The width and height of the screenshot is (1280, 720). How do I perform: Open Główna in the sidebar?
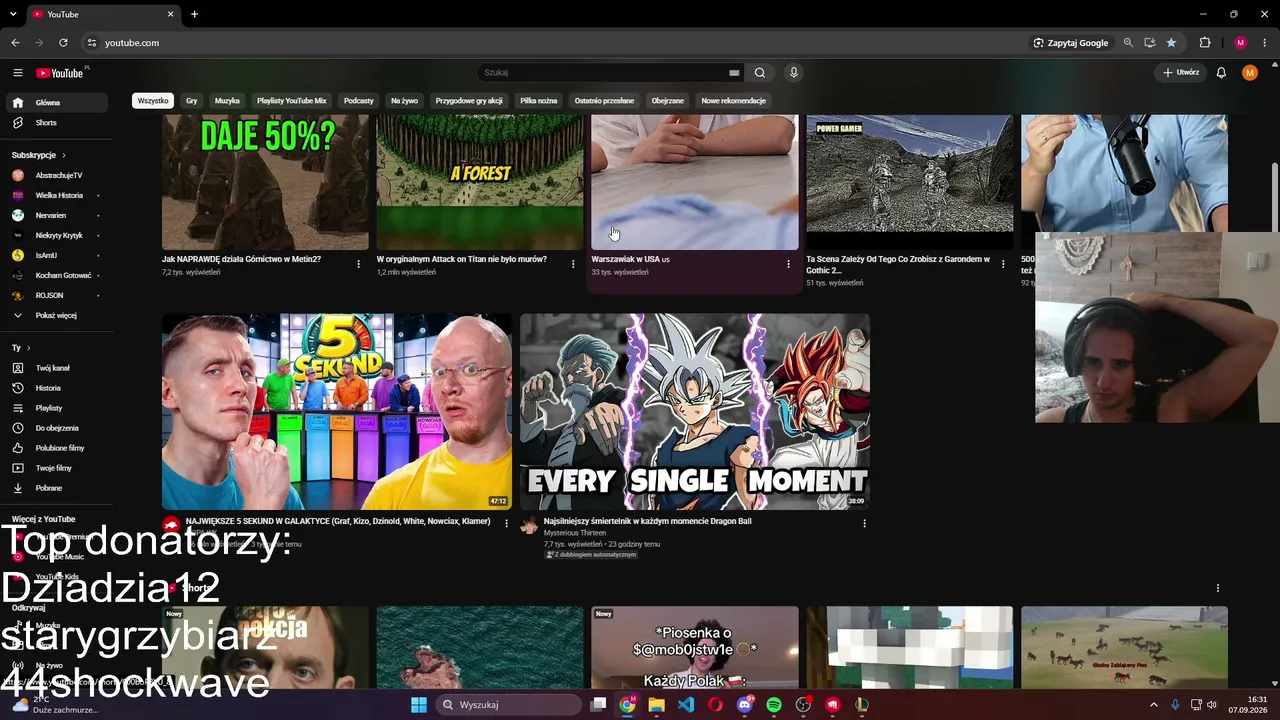[55, 103]
